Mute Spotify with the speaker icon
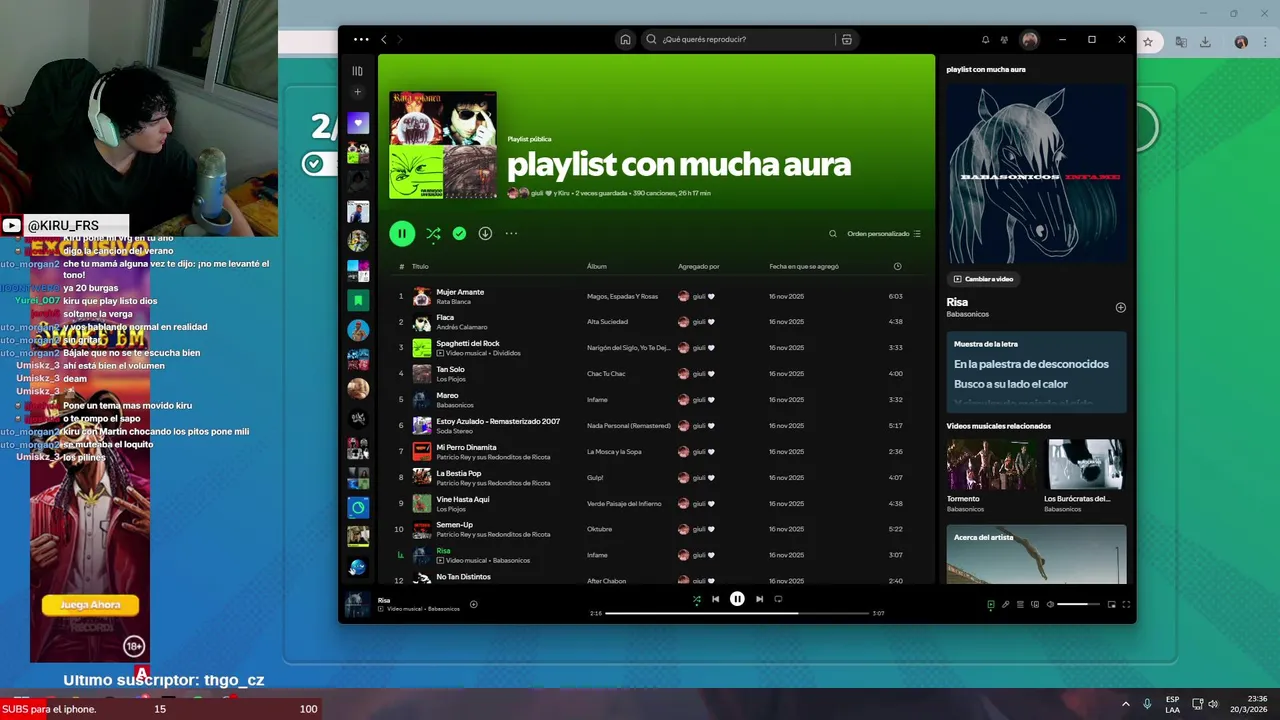Image resolution: width=1280 pixels, height=720 pixels. [x=1050, y=604]
